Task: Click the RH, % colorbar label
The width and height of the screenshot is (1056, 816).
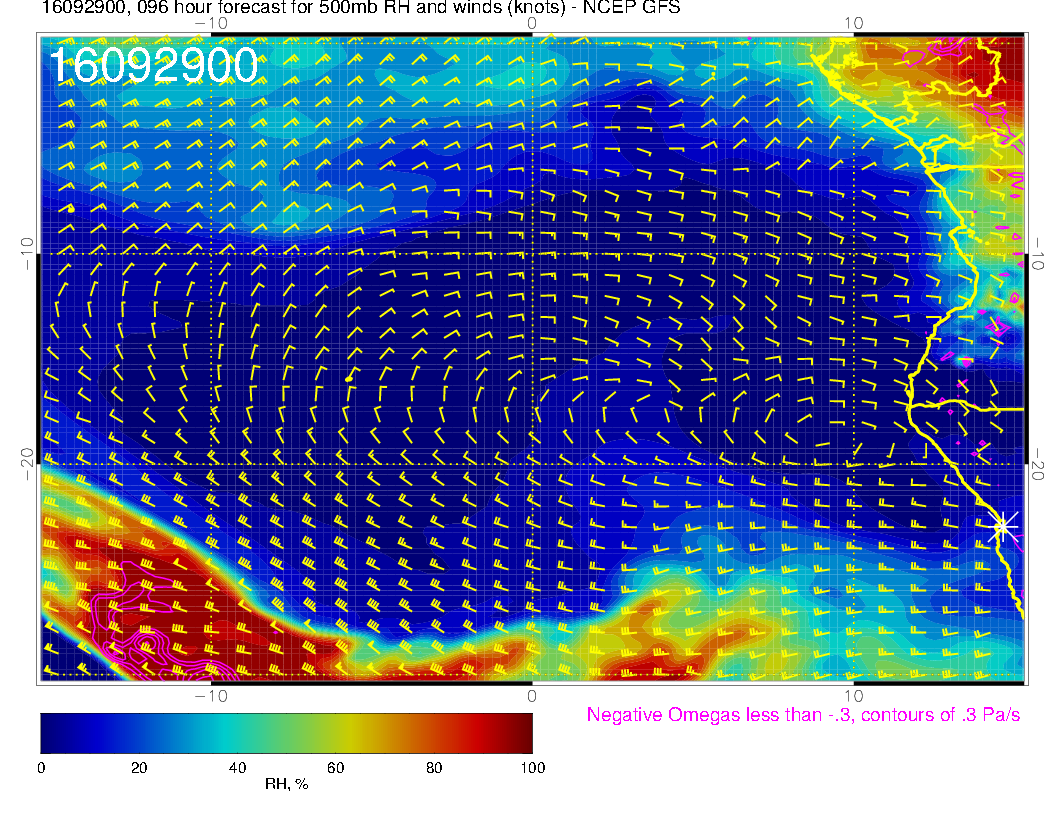Action: 286,785
